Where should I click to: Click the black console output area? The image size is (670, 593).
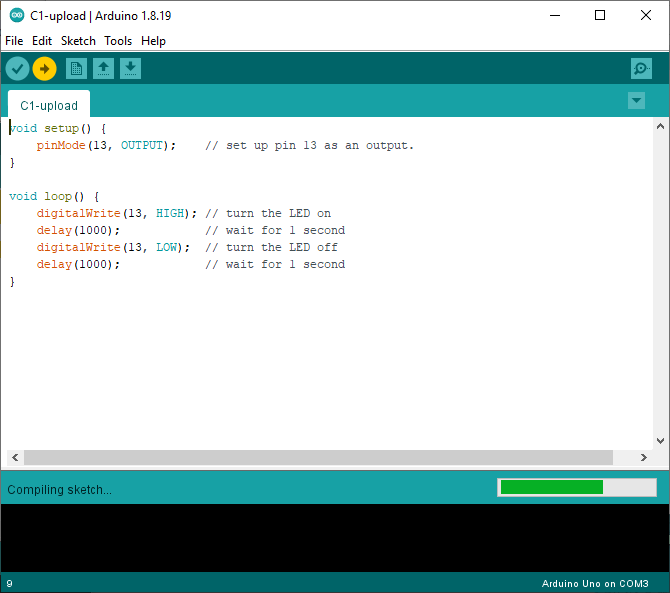(335, 538)
